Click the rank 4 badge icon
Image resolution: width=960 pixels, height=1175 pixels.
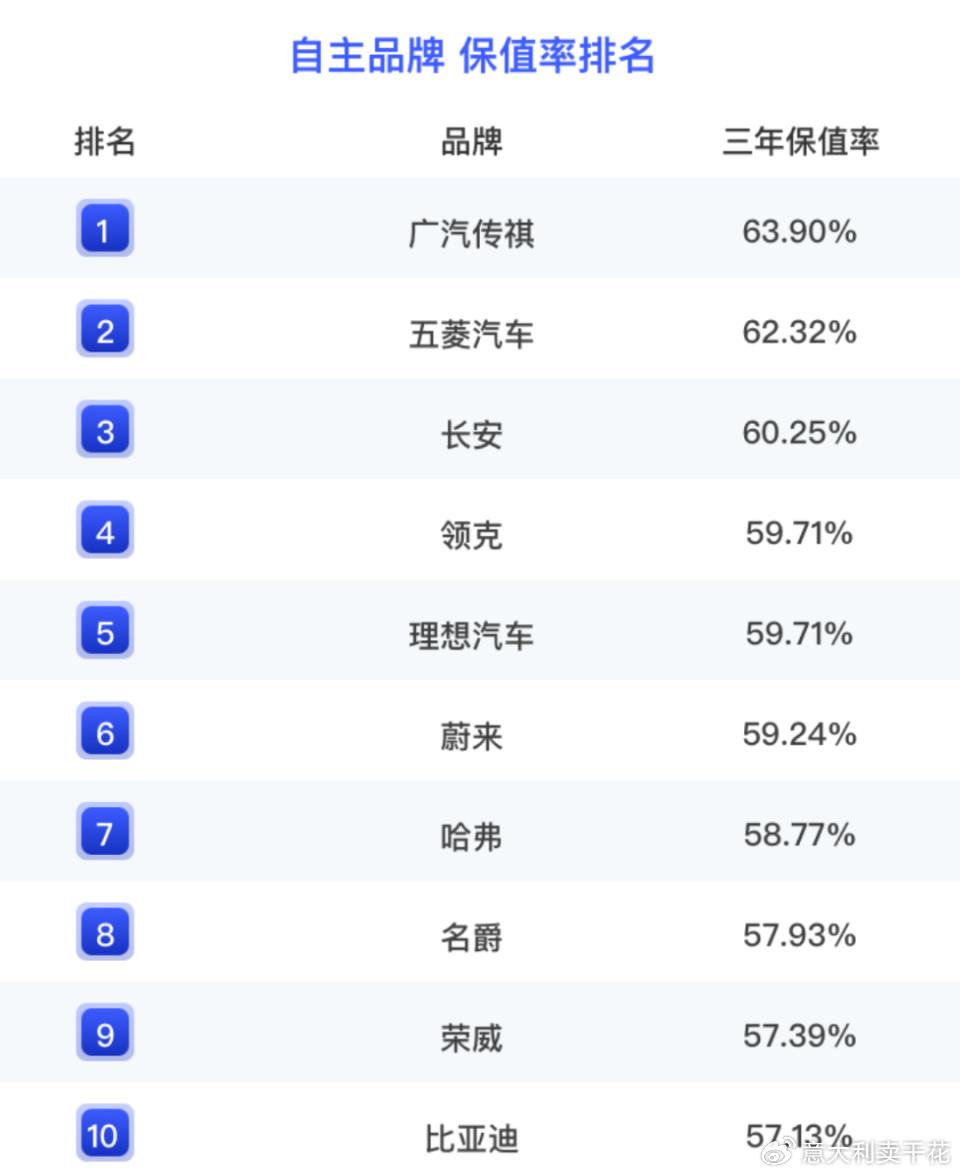pos(105,529)
